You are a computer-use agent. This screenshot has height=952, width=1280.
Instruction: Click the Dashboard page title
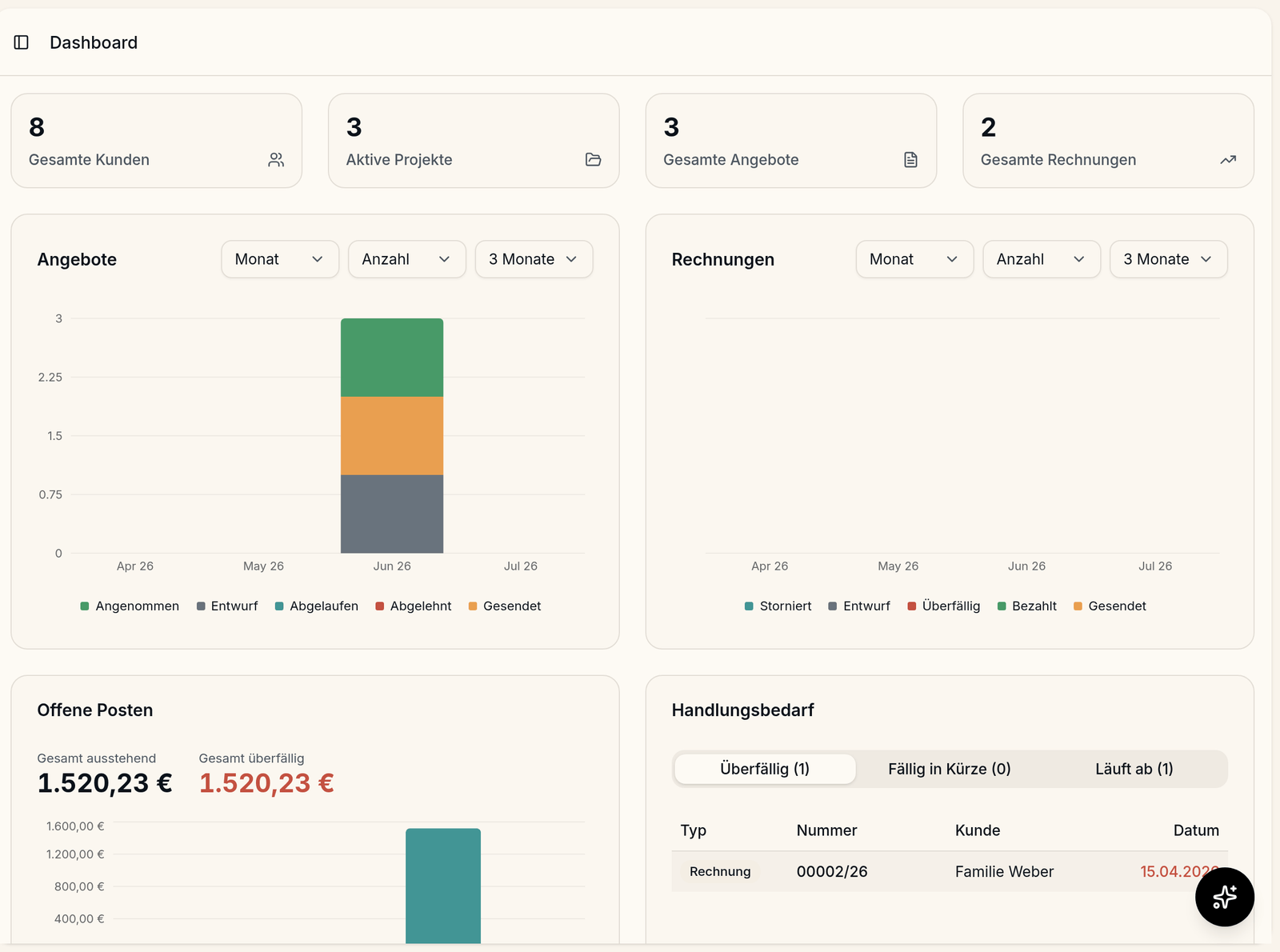94,42
